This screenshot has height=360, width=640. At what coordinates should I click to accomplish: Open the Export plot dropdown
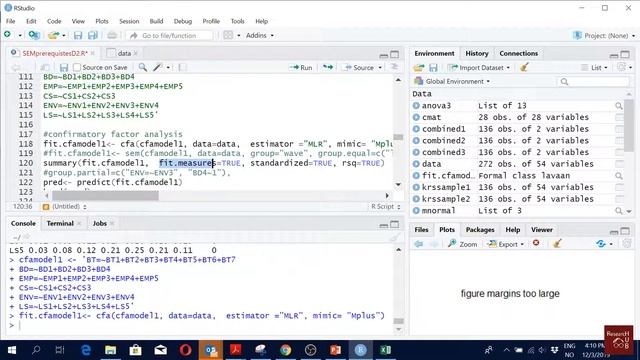[506, 244]
